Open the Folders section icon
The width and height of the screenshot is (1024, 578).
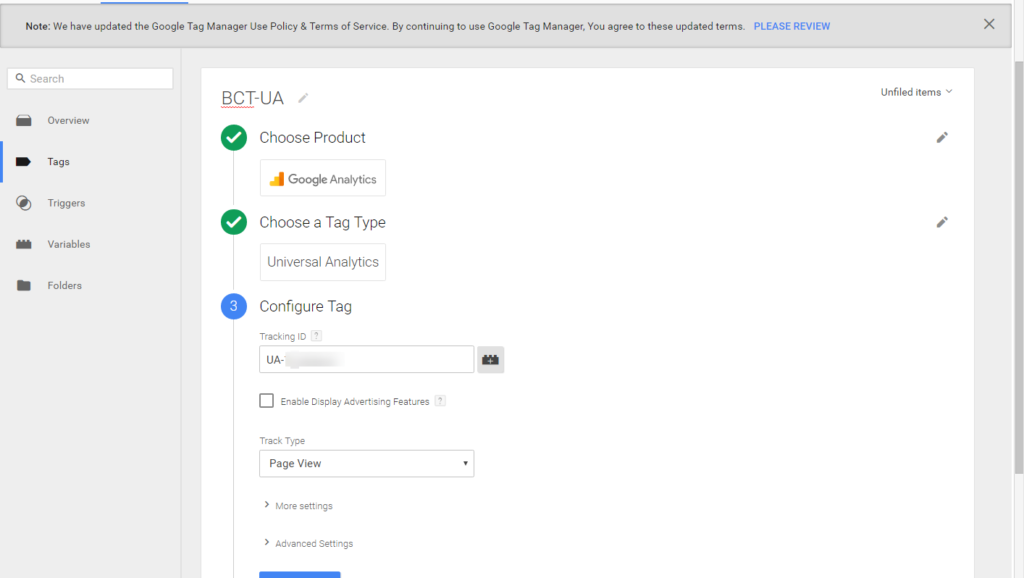[x=24, y=285]
